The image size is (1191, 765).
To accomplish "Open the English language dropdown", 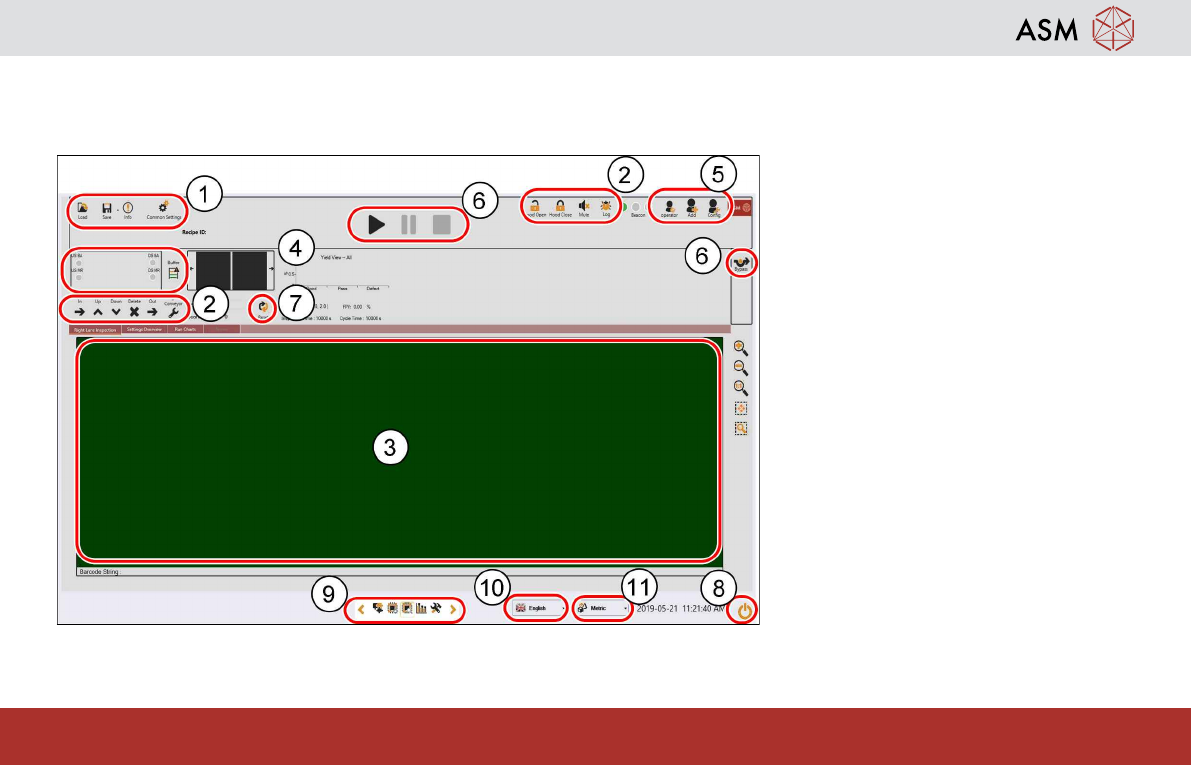I will pos(539,609).
